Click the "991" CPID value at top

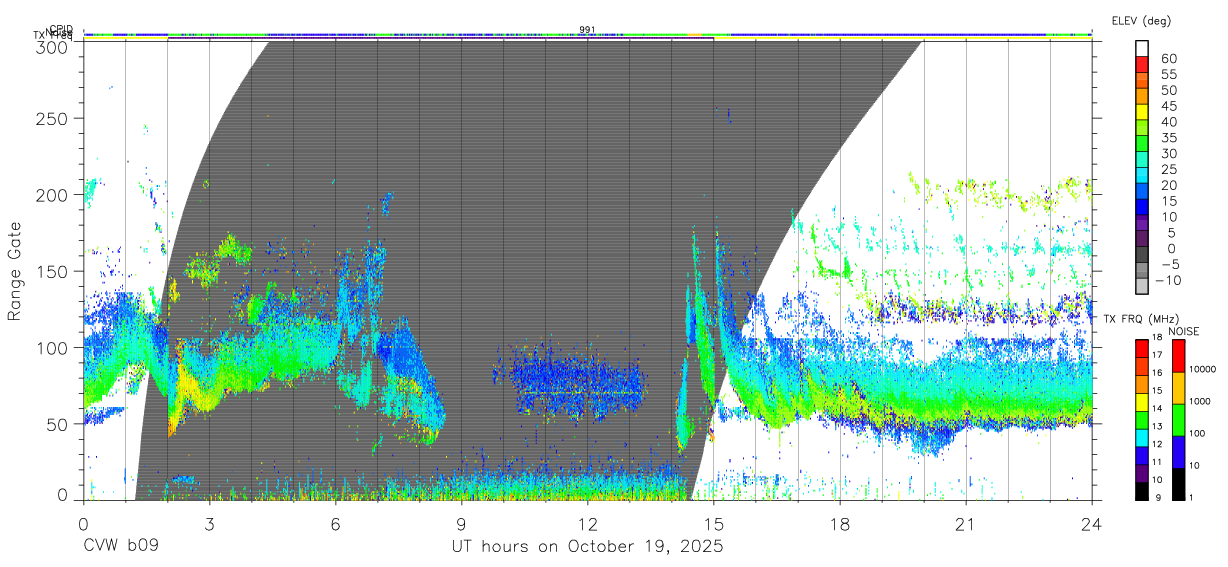587,30
